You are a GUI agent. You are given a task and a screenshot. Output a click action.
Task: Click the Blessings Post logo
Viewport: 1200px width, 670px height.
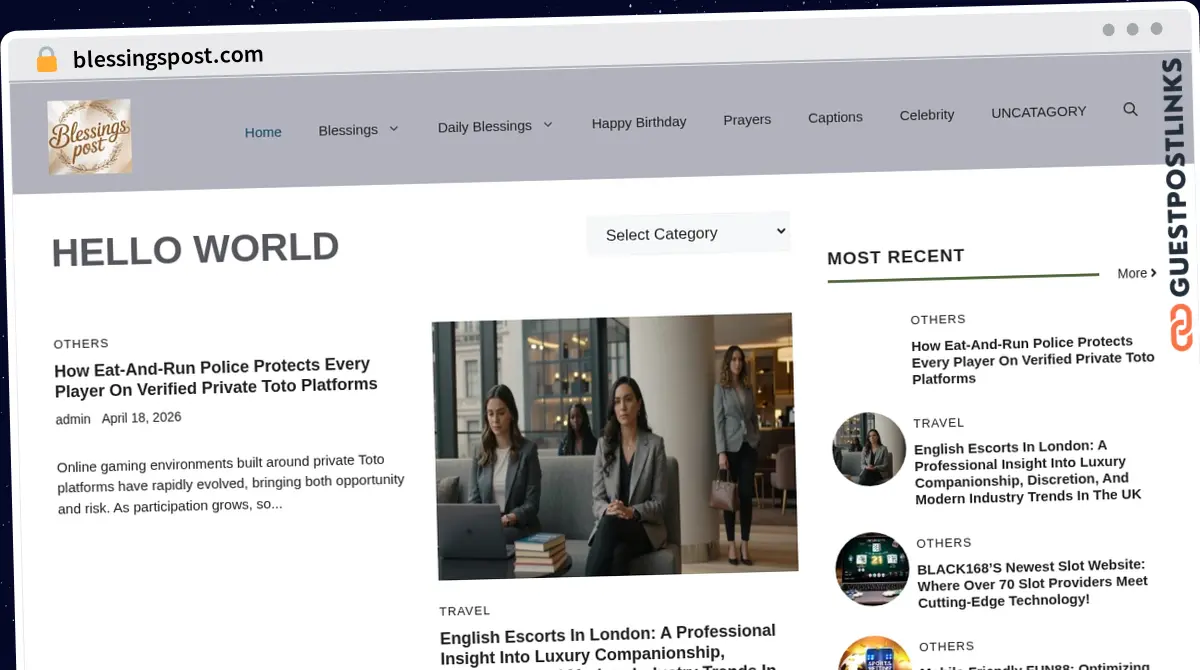(x=89, y=137)
